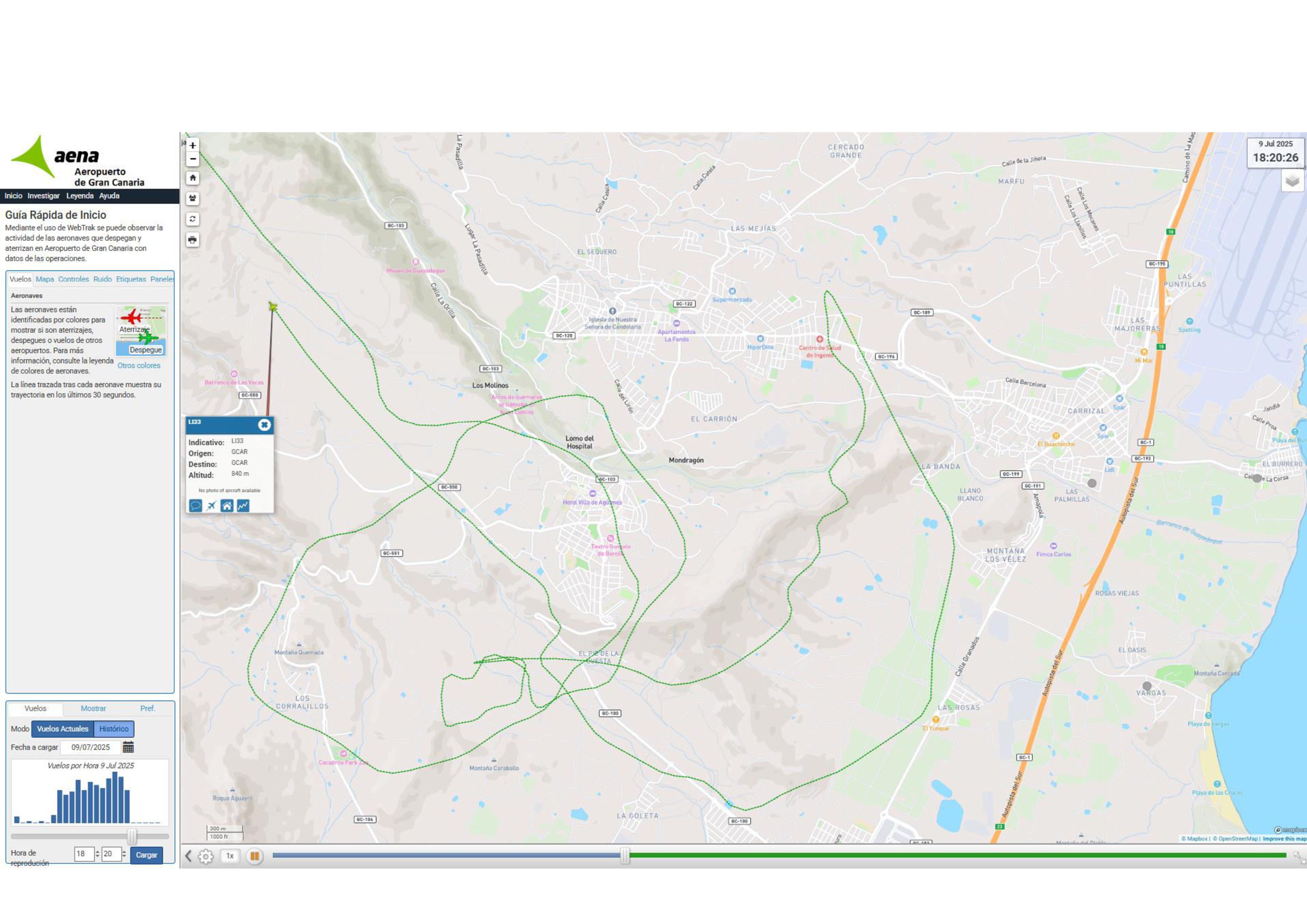Zoom in on the map

[192, 146]
